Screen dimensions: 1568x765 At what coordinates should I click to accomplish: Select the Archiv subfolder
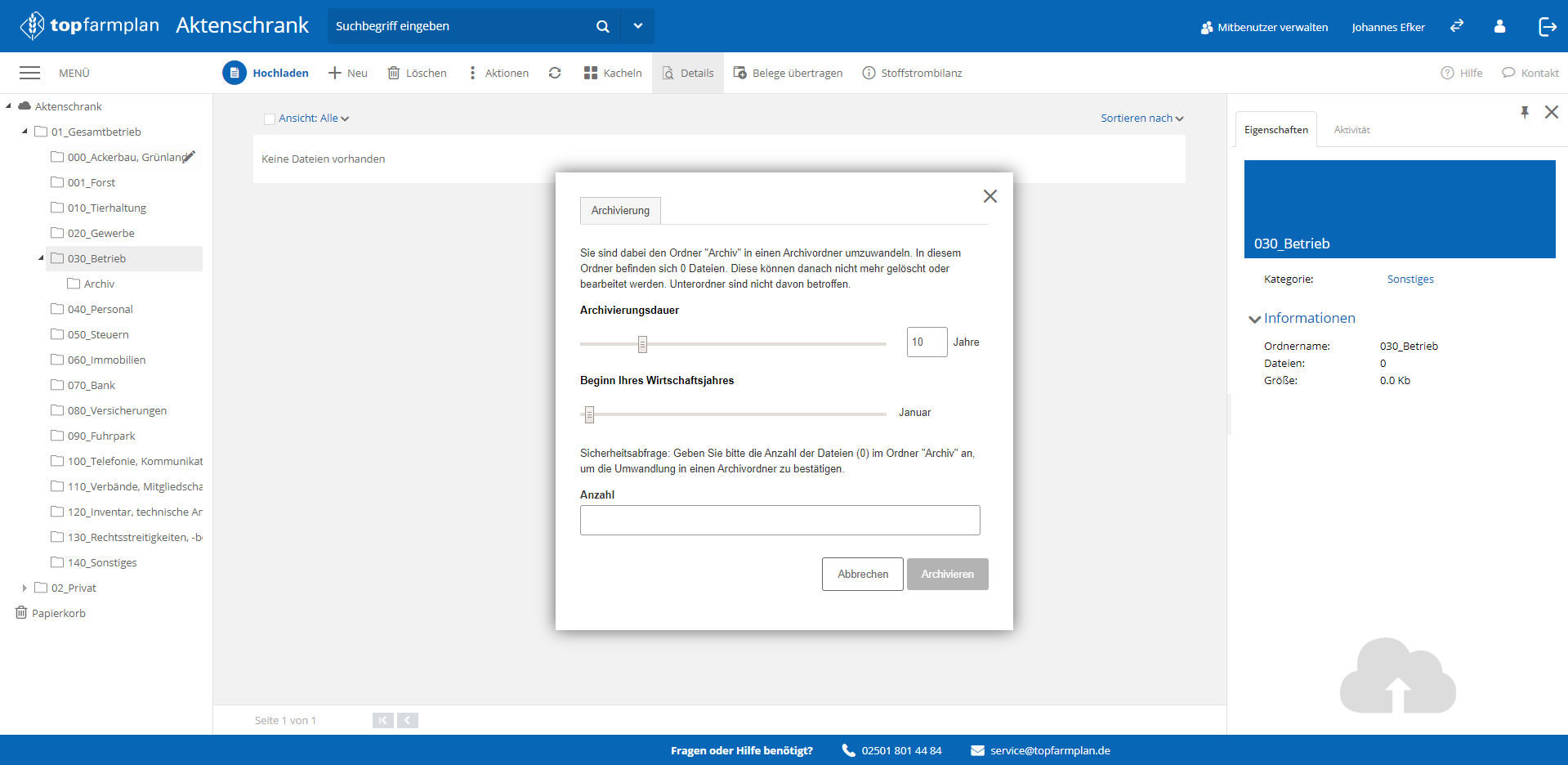click(x=98, y=284)
